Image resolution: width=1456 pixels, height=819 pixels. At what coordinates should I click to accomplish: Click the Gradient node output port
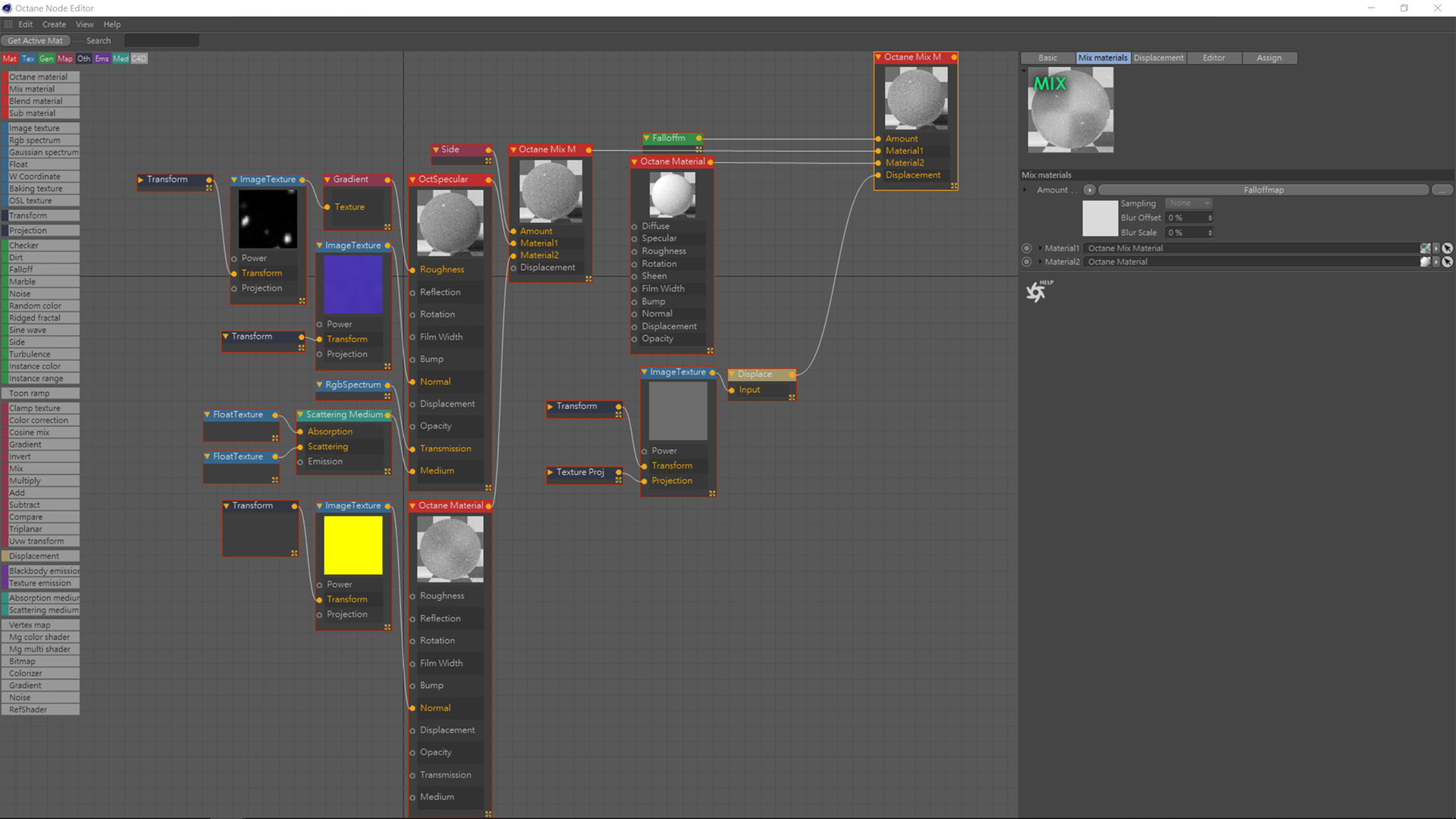click(388, 180)
